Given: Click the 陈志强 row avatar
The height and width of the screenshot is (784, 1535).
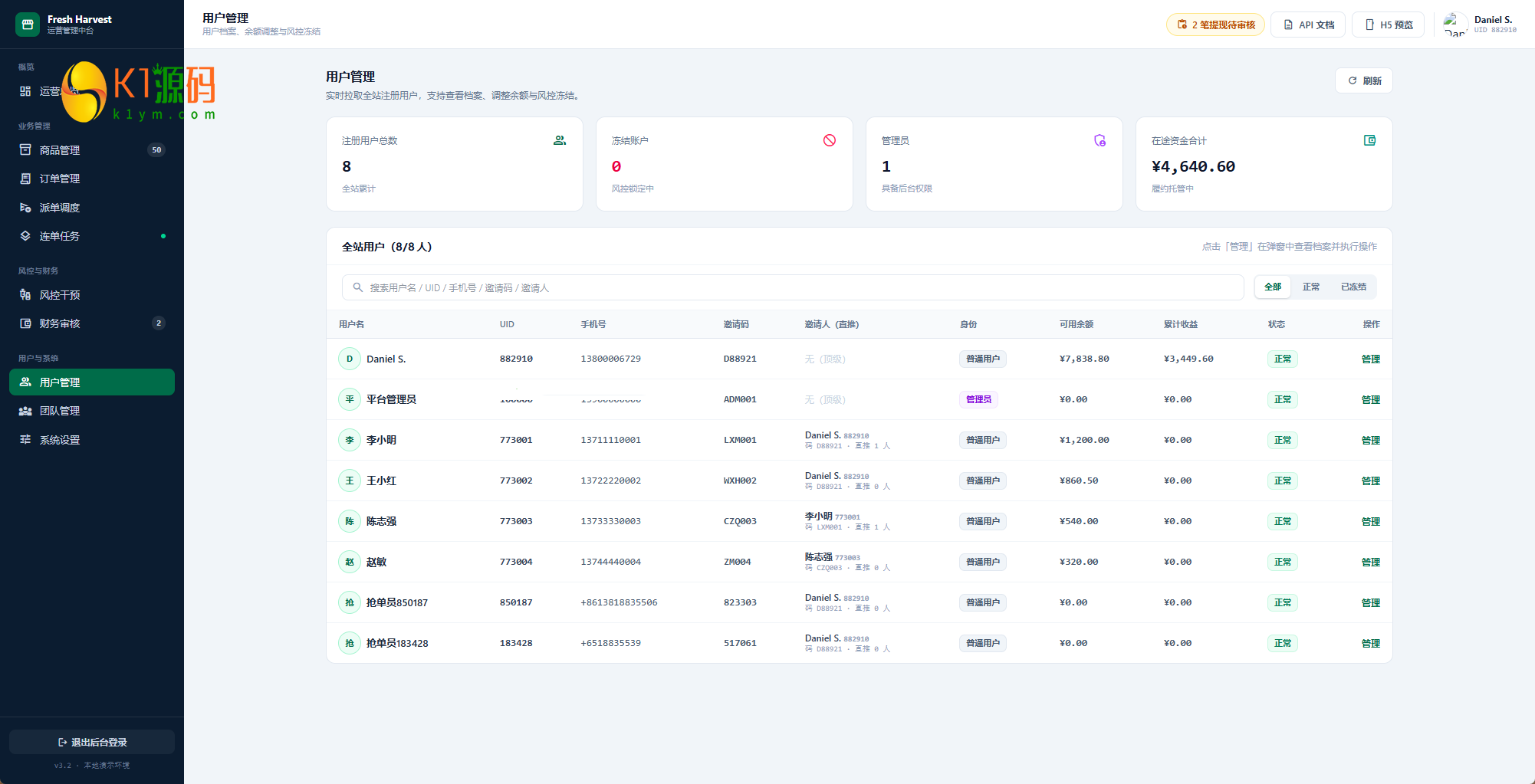Looking at the screenshot, I should 350,521.
